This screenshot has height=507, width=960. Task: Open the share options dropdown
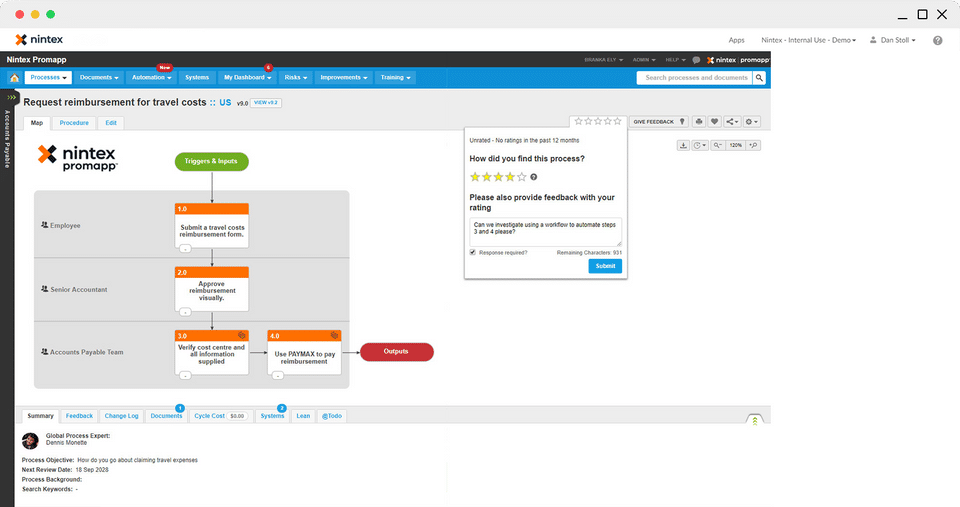732,122
